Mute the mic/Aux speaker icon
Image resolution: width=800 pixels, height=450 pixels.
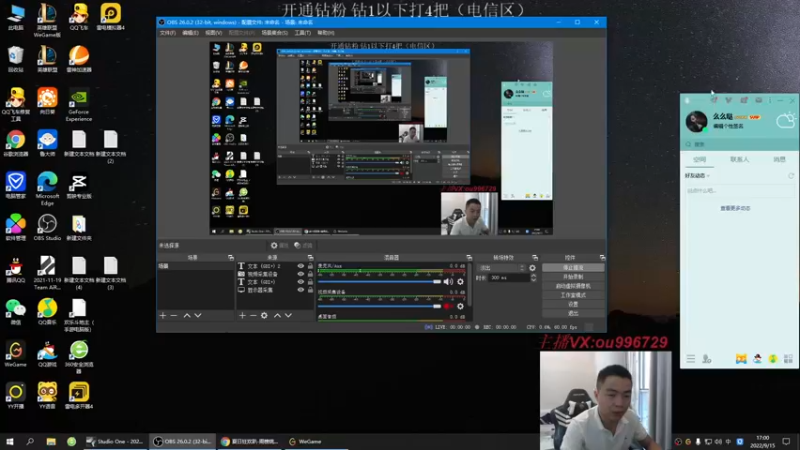[448, 282]
